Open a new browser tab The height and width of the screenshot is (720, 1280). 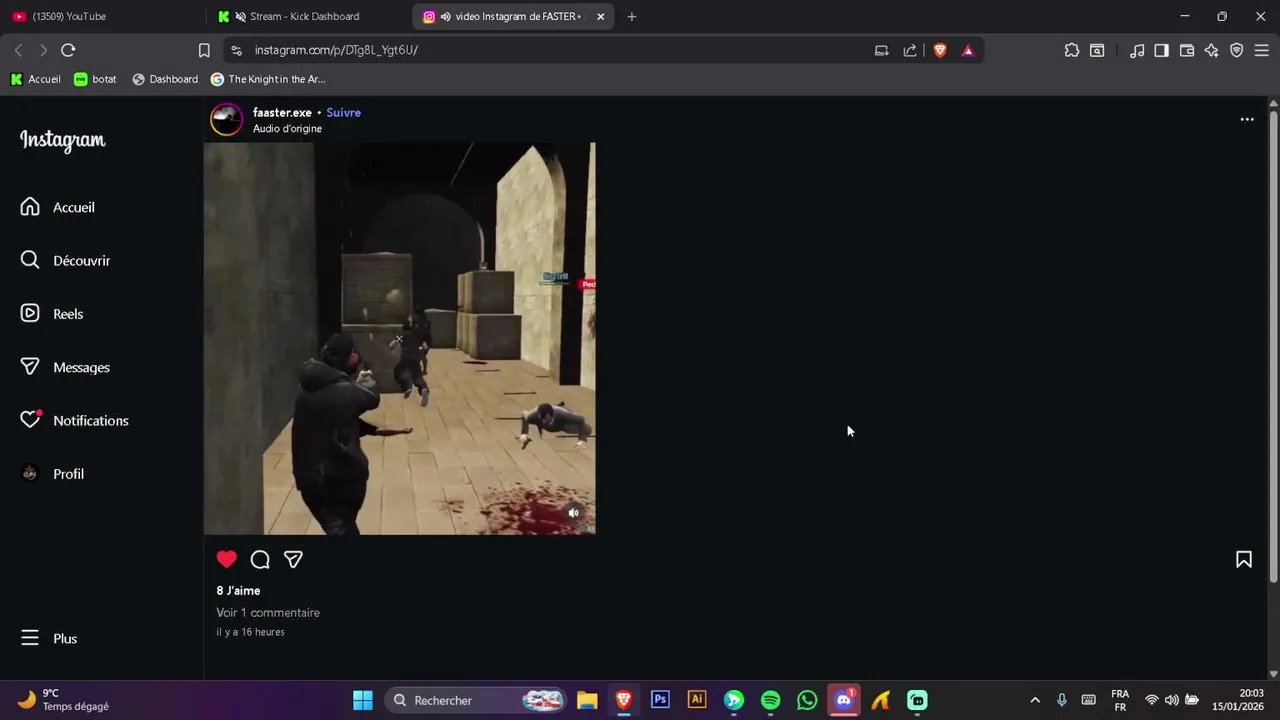(x=631, y=16)
